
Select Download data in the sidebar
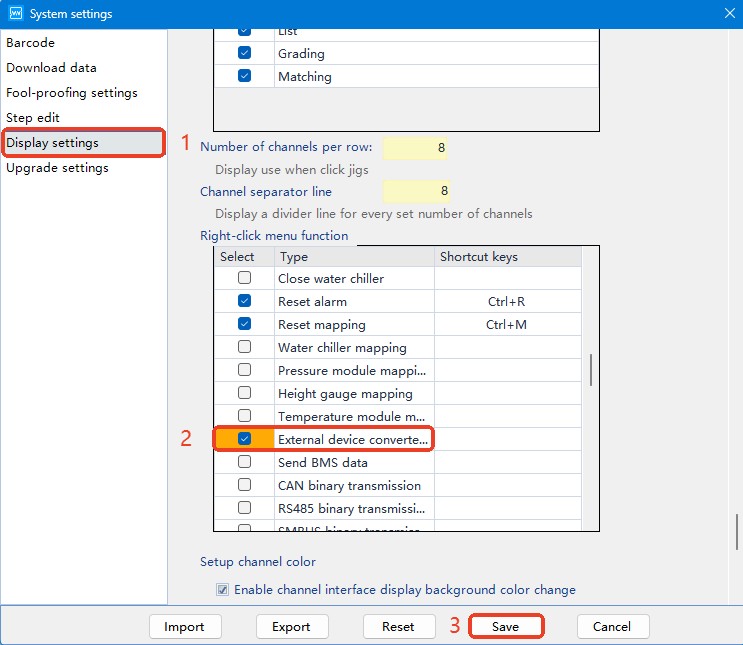pyautogui.click(x=51, y=68)
